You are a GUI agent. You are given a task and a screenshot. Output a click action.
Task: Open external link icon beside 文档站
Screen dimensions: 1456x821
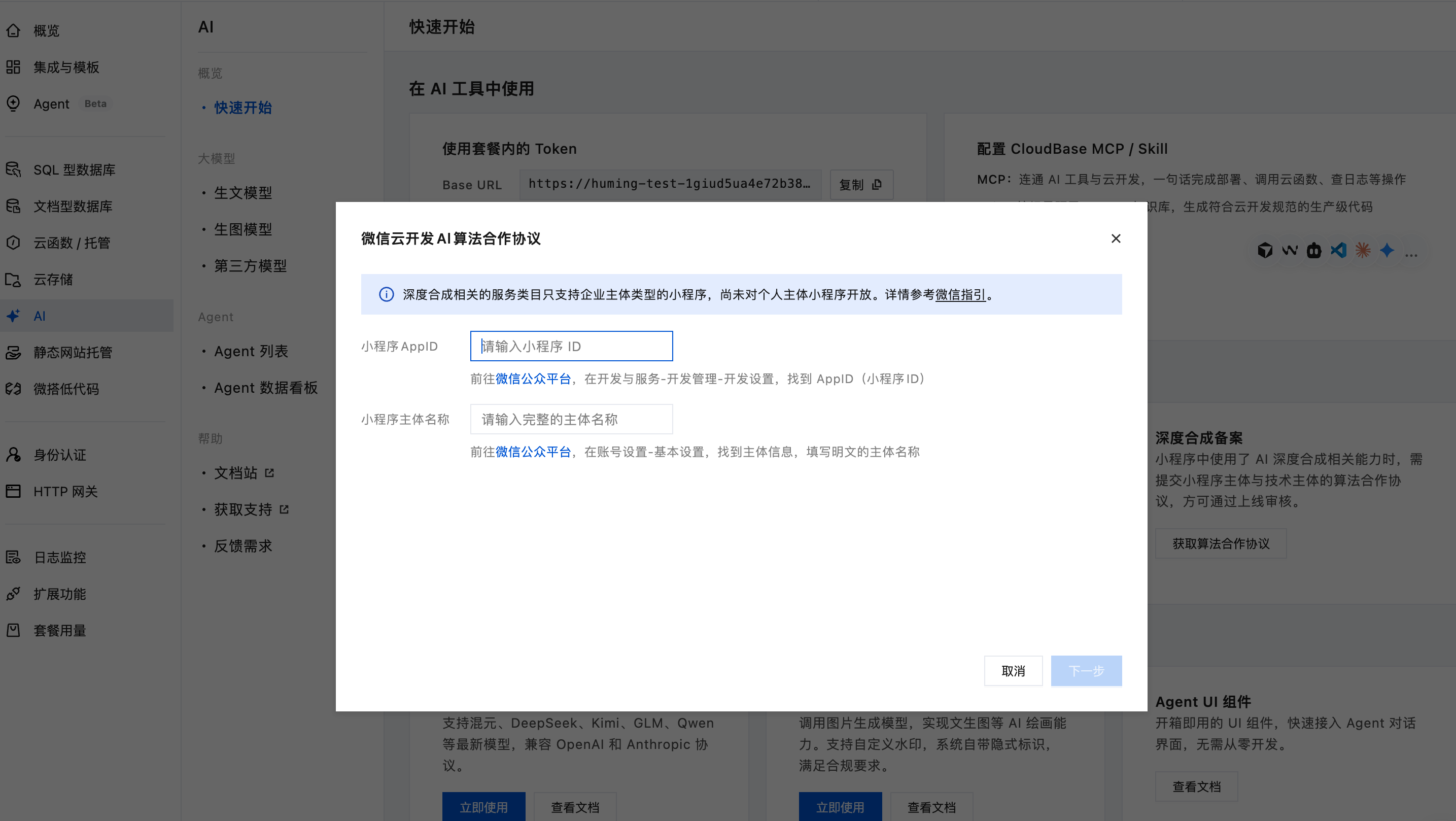[x=269, y=473]
